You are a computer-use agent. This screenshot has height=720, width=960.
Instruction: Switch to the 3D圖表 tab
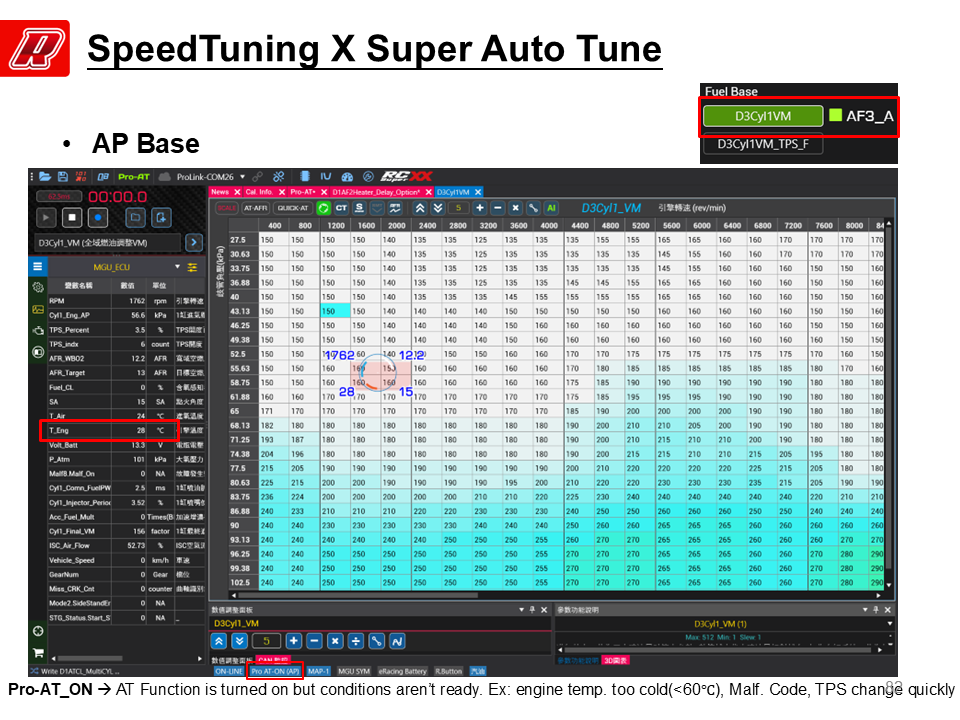(x=615, y=660)
